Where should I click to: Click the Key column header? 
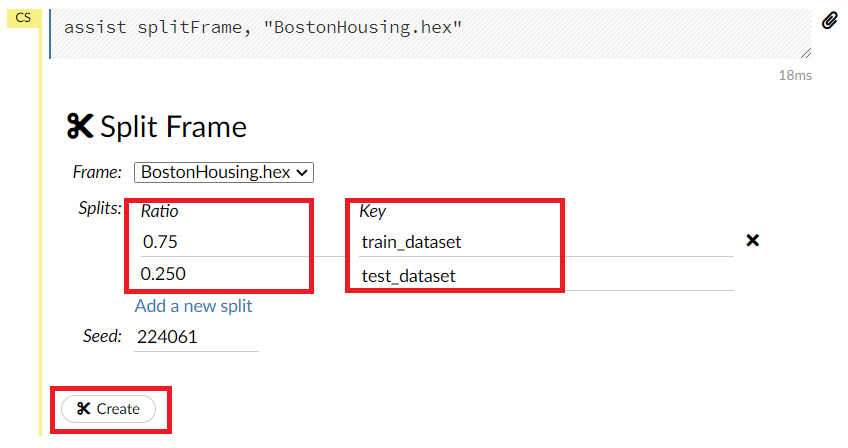[372, 211]
